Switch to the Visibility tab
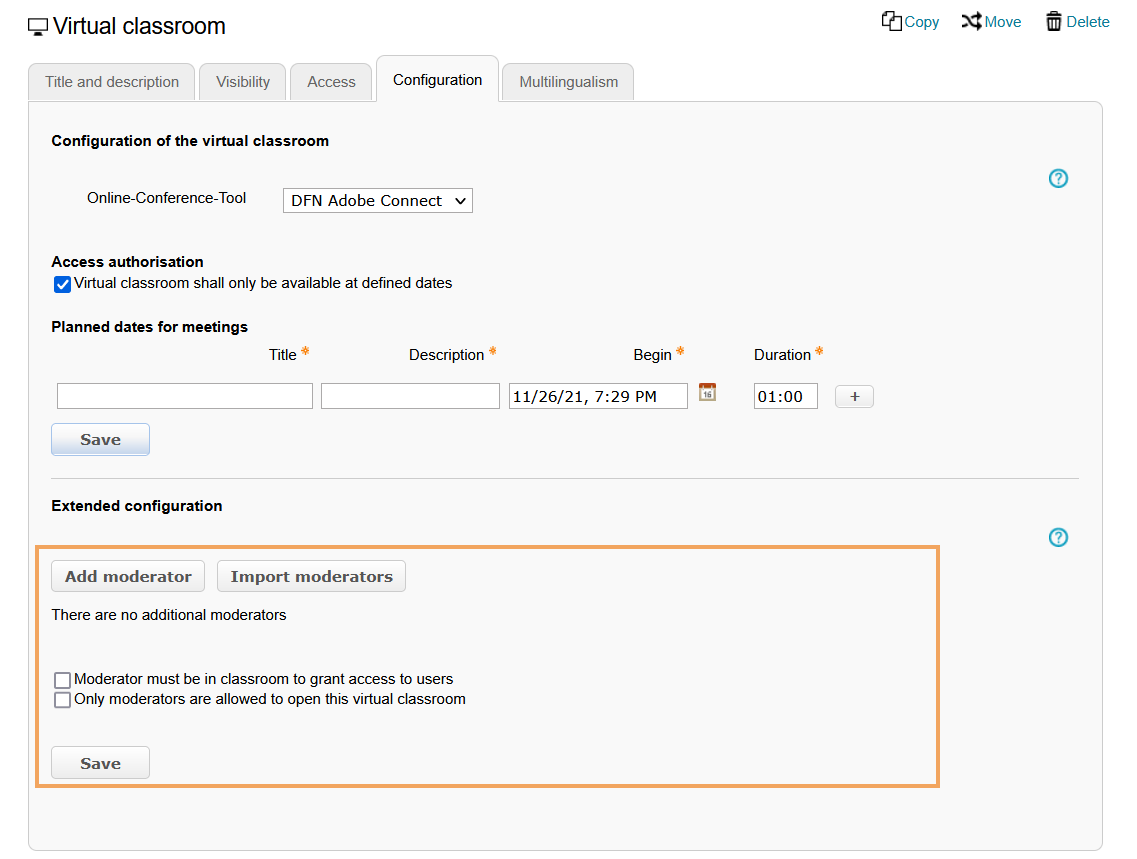The width and height of the screenshot is (1137, 859). pos(243,82)
